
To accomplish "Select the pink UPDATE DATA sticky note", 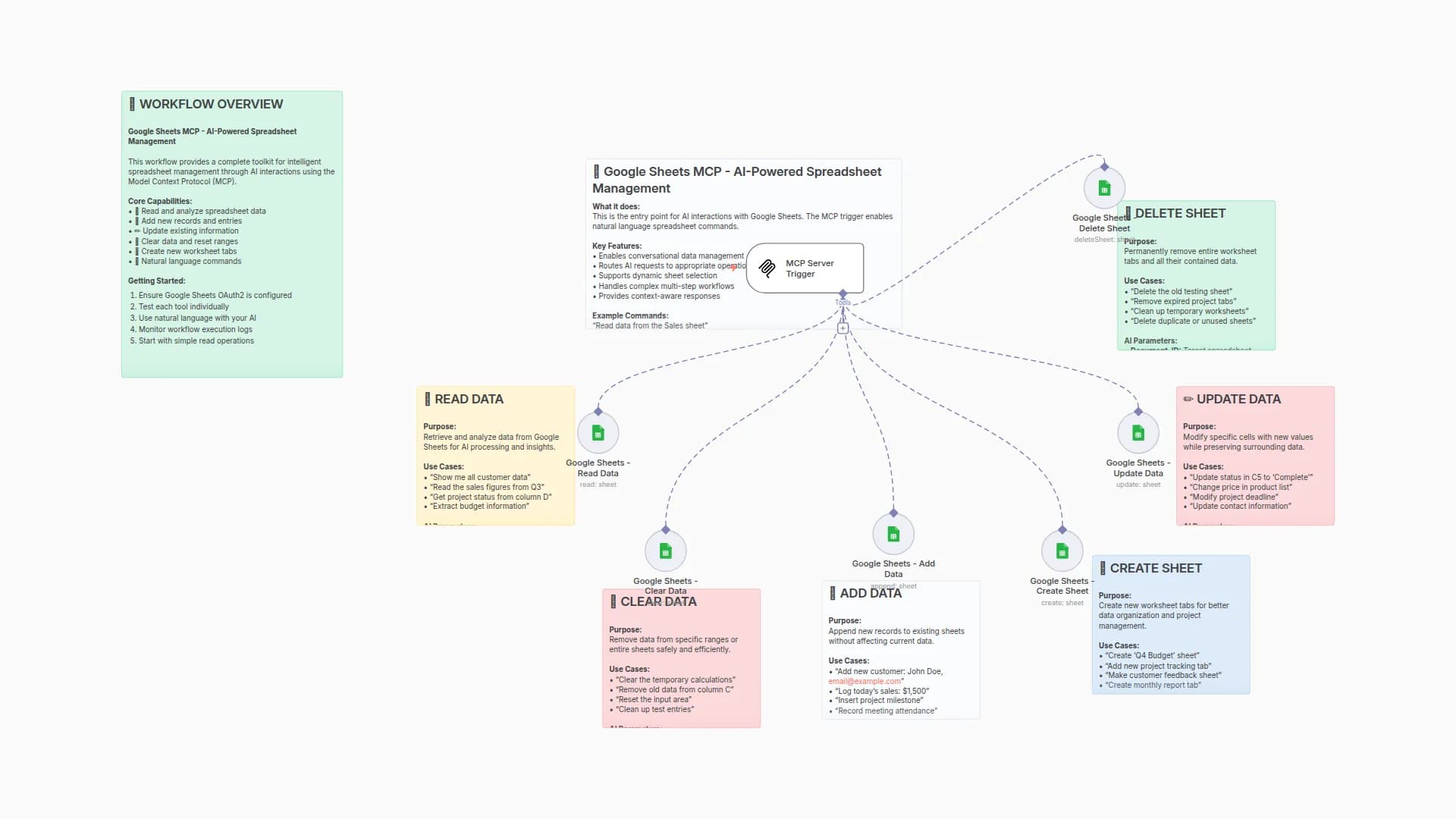I will (x=1254, y=455).
